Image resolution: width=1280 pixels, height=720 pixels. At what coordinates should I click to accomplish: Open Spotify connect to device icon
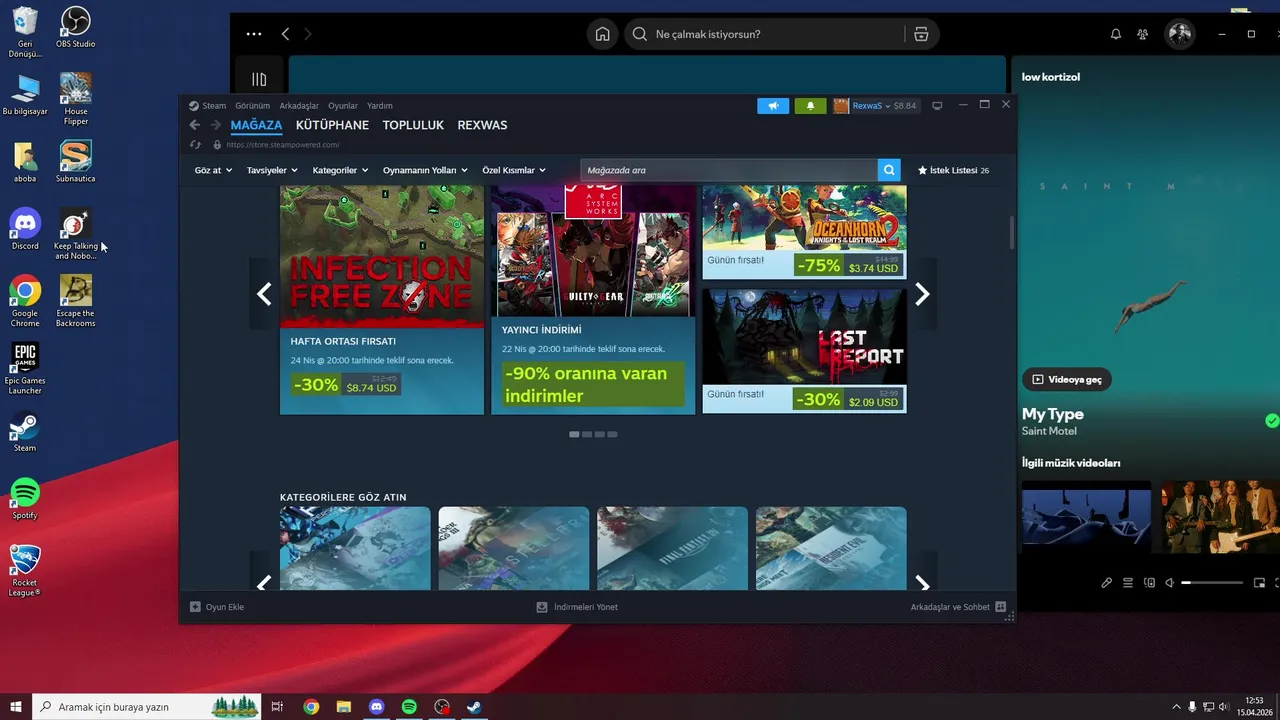click(x=1149, y=583)
